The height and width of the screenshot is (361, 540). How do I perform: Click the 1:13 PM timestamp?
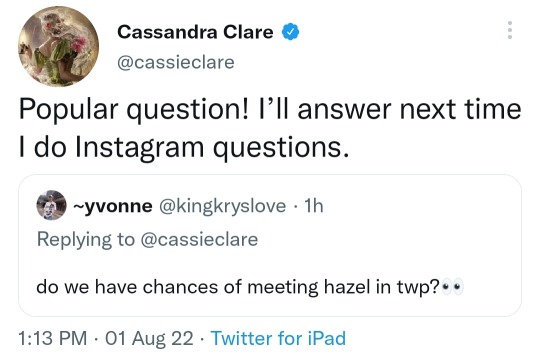coord(53,338)
